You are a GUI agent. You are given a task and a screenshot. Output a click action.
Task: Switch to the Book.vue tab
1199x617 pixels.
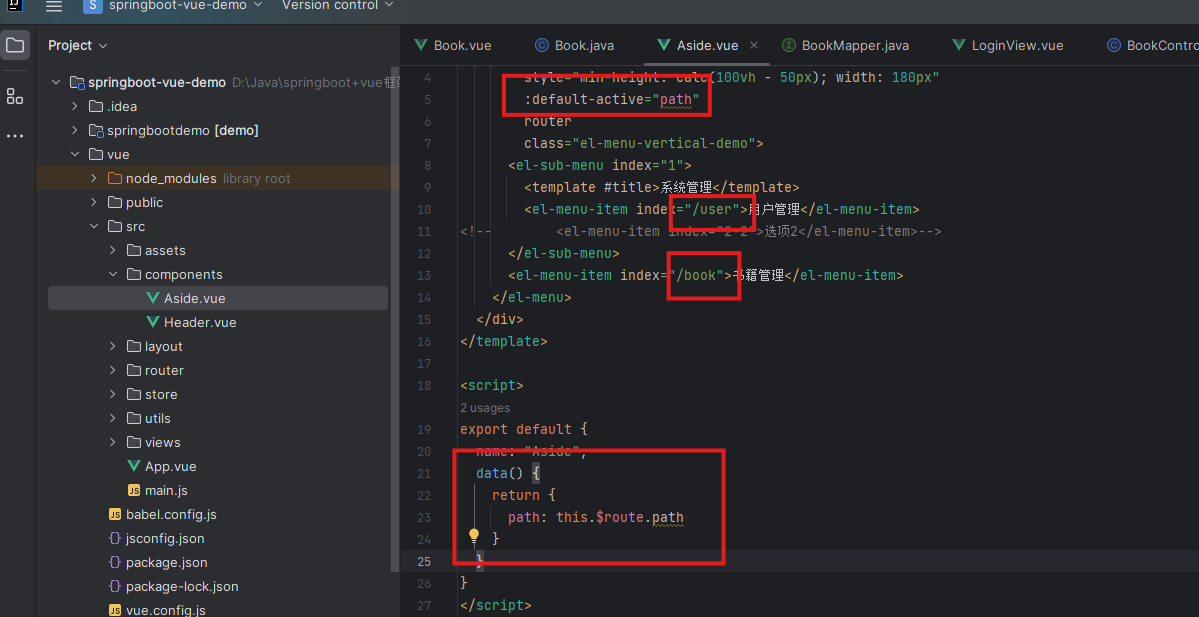point(453,45)
